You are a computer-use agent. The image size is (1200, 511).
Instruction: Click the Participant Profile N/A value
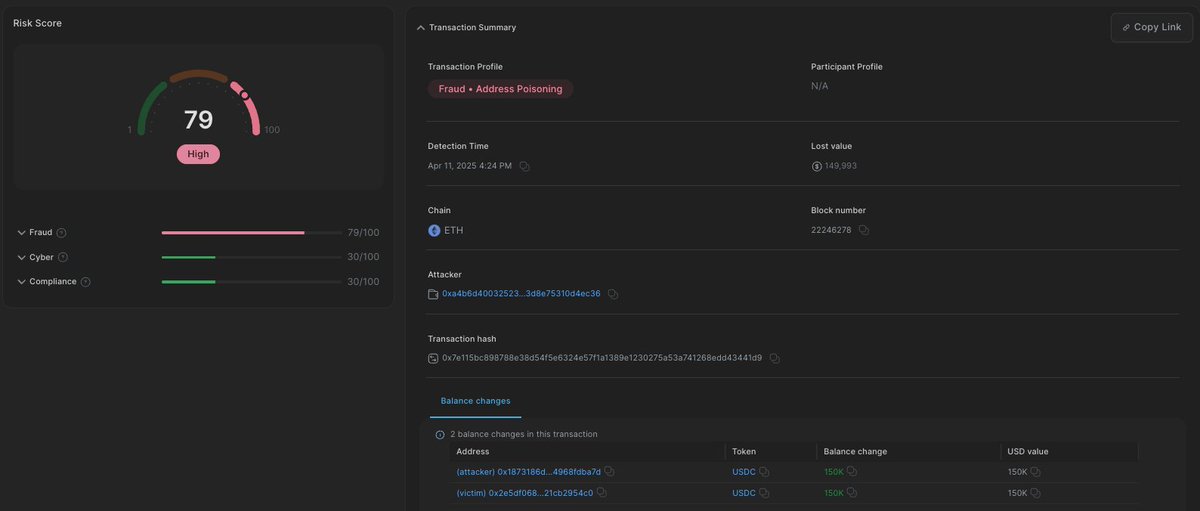820,86
